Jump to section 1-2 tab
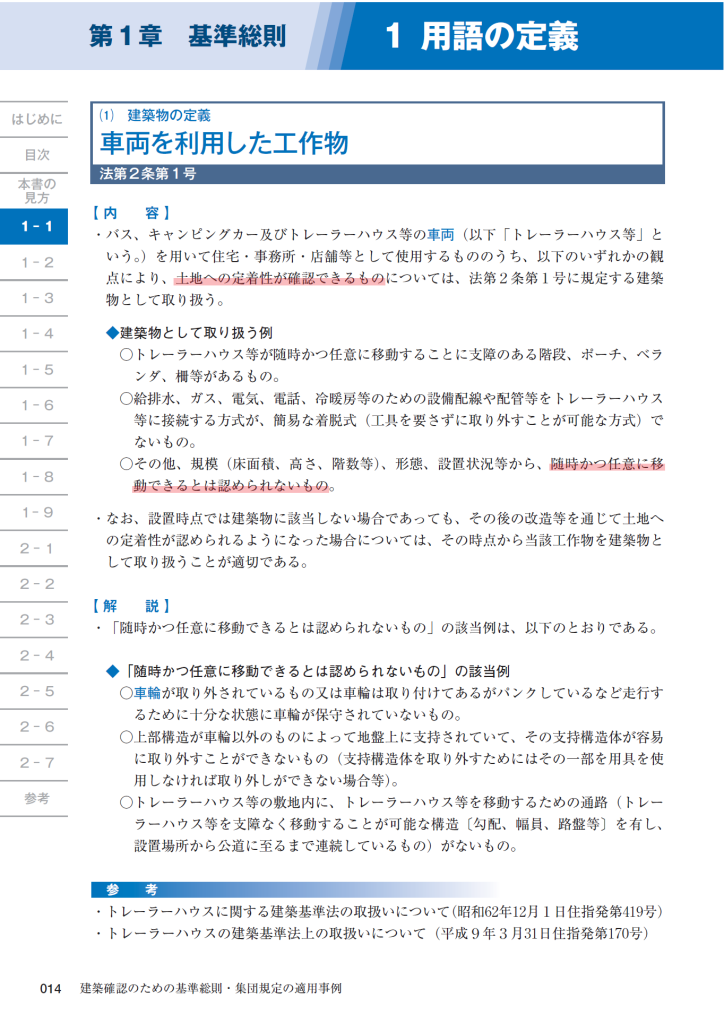Image resolution: width=724 pixels, height=1024 pixels. point(35,263)
